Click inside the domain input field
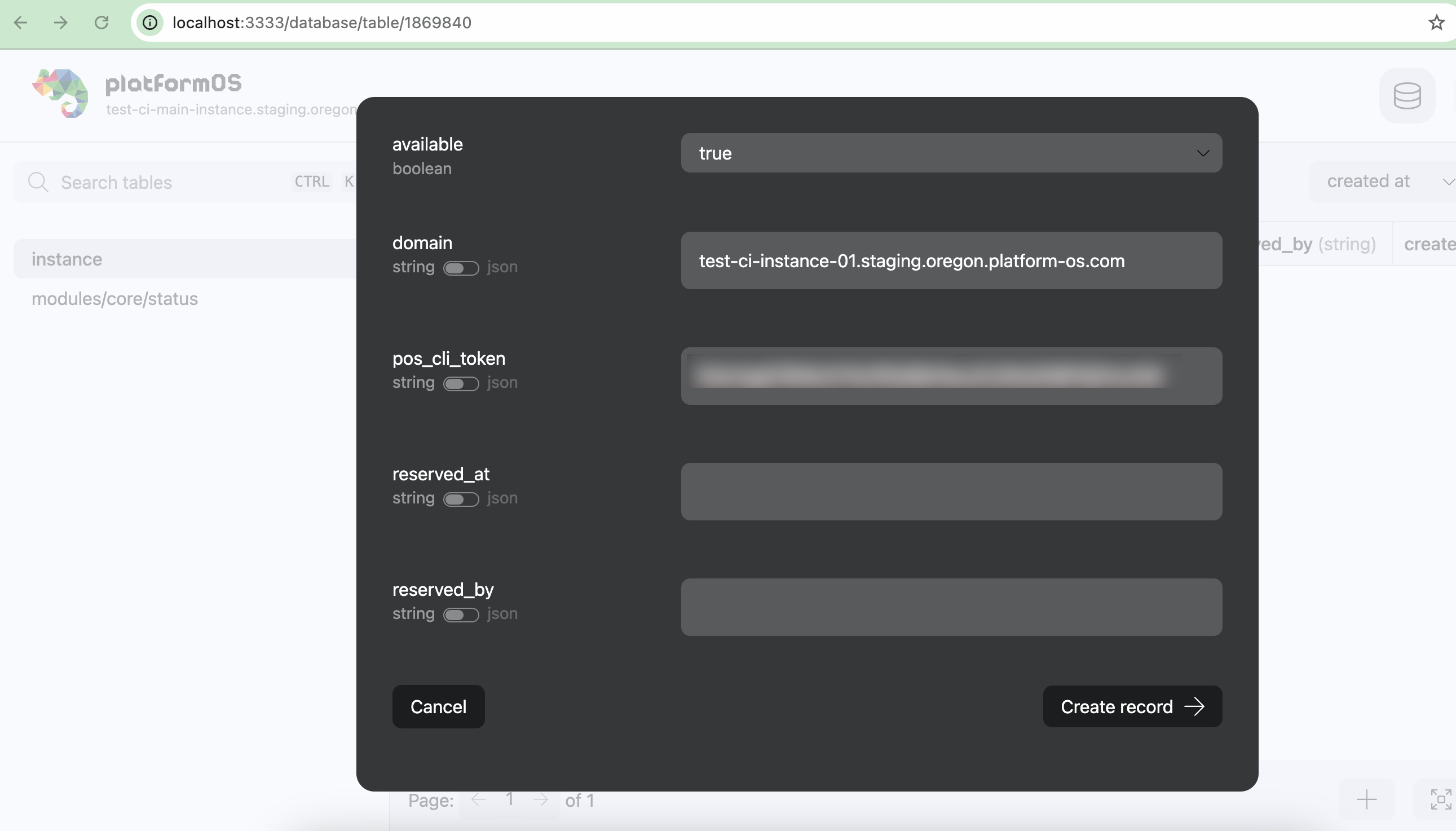The width and height of the screenshot is (1456, 831). 950,261
